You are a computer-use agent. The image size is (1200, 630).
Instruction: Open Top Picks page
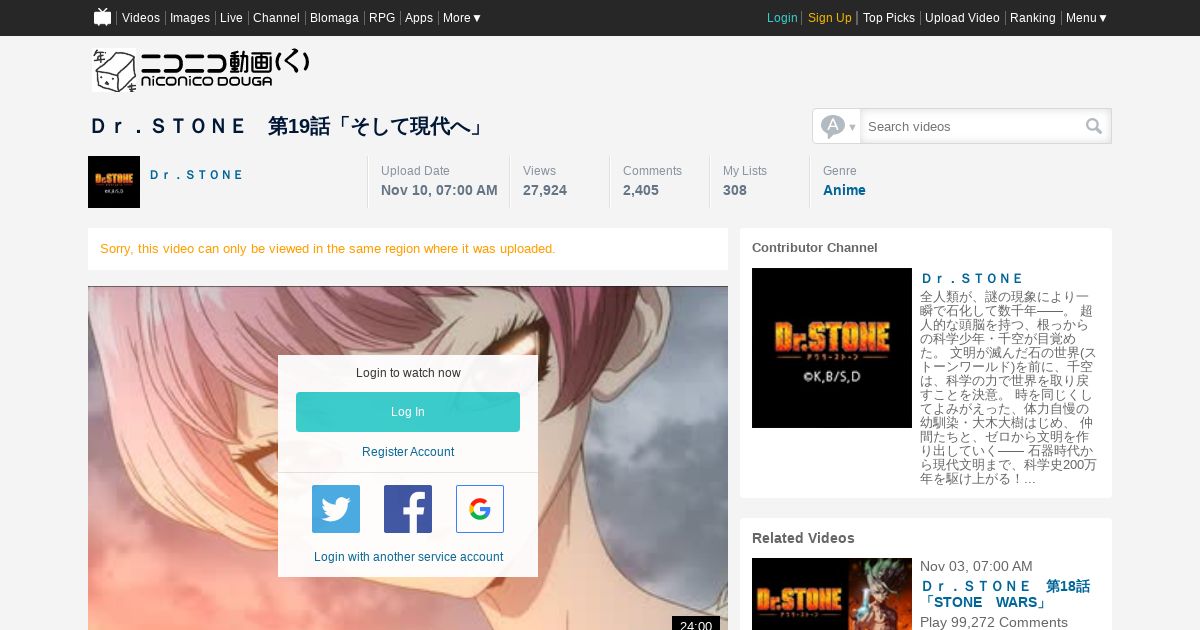[x=889, y=18]
